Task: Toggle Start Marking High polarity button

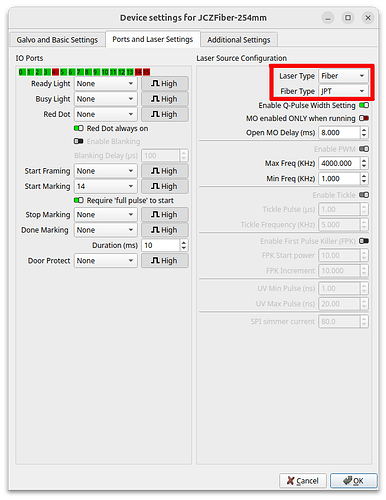Action: (165, 186)
